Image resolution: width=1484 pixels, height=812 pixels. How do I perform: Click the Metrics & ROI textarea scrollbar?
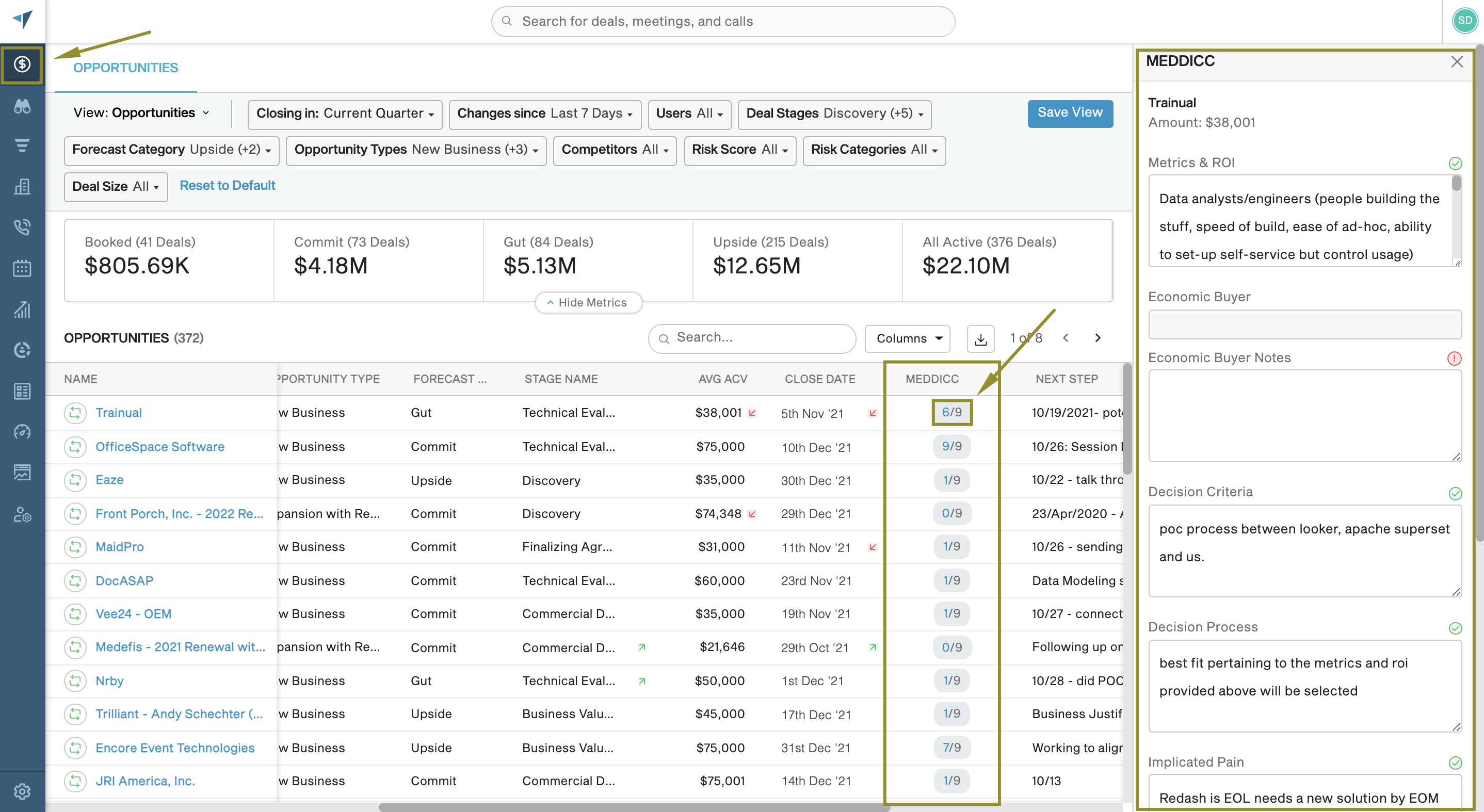[x=1456, y=184]
